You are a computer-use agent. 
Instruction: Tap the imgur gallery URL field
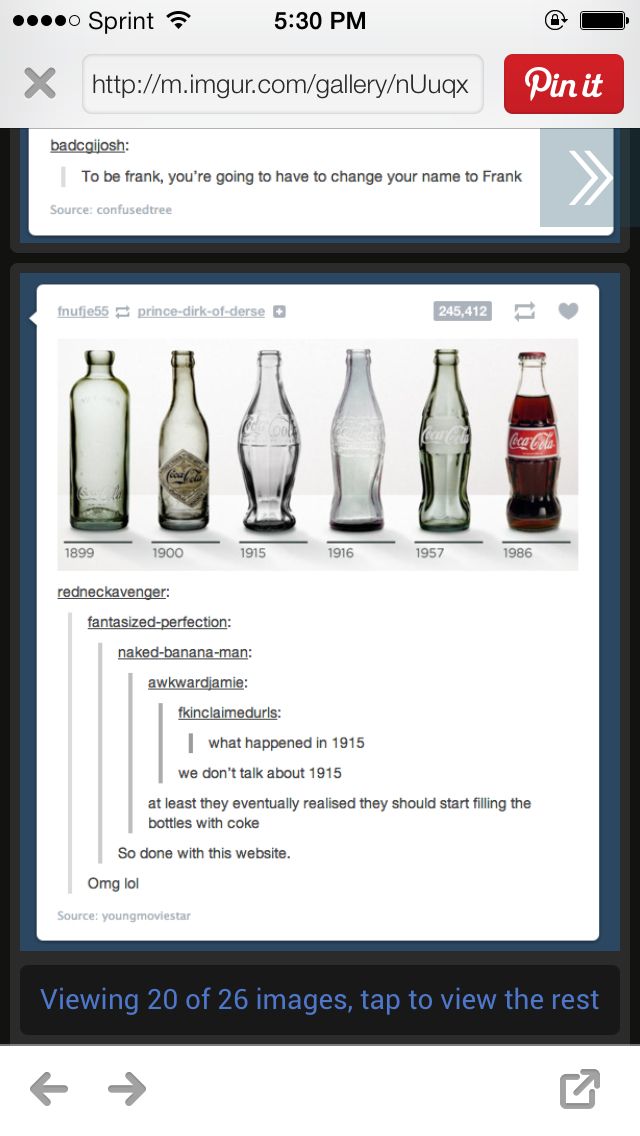283,84
